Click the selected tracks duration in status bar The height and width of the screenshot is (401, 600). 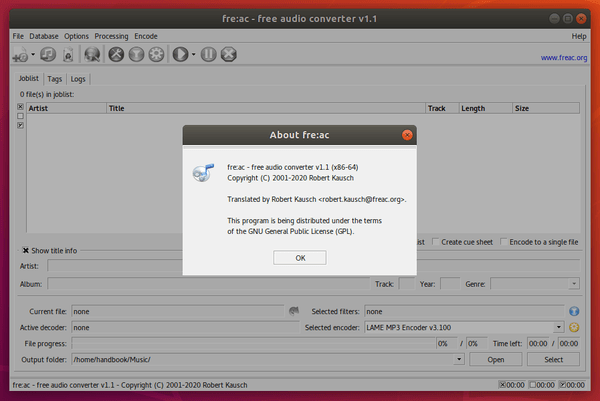tap(512, 385)
